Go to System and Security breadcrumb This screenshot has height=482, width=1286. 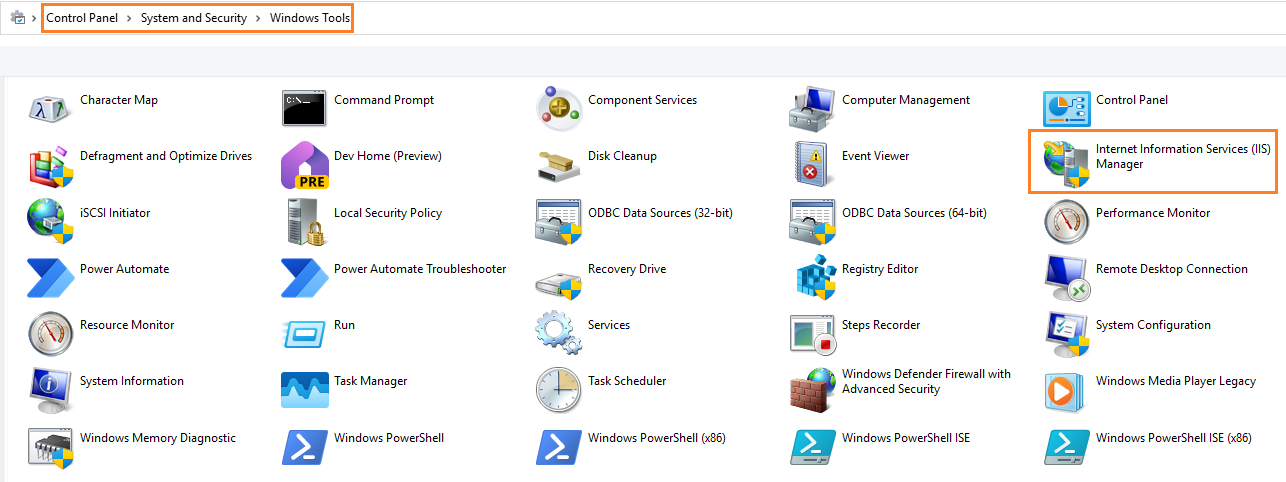[x=194, y=18]
